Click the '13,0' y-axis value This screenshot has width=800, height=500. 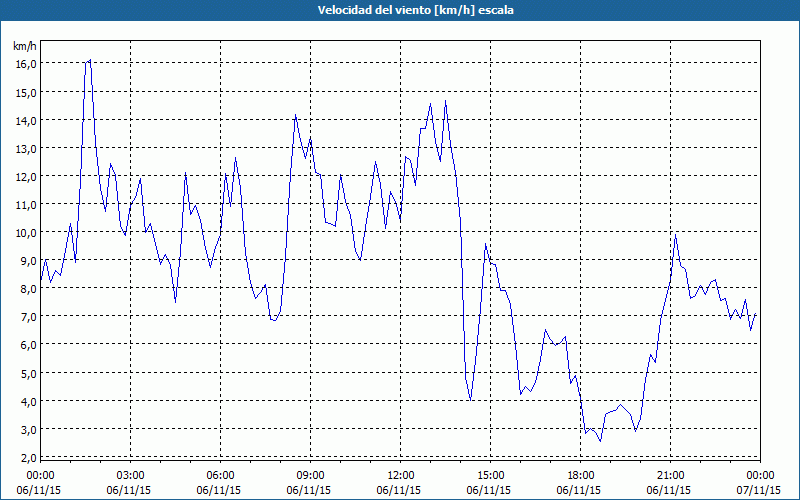[x=26, y=148]
